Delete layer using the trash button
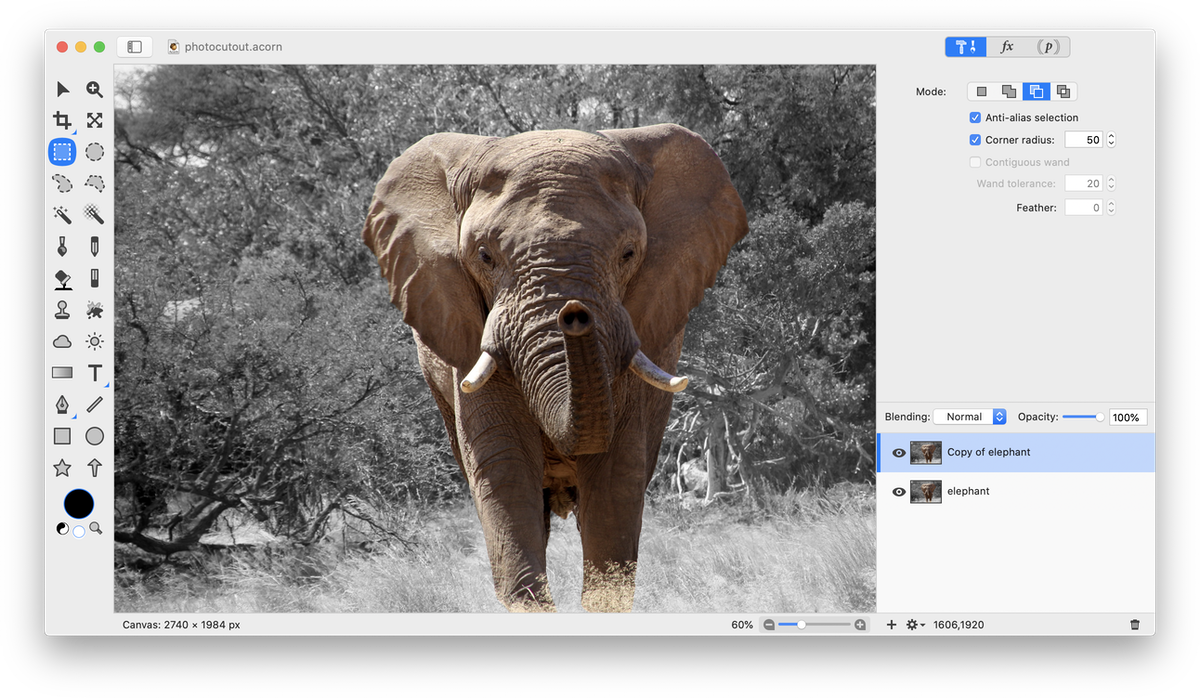Screen dimensions: 1200x698 1134,625
